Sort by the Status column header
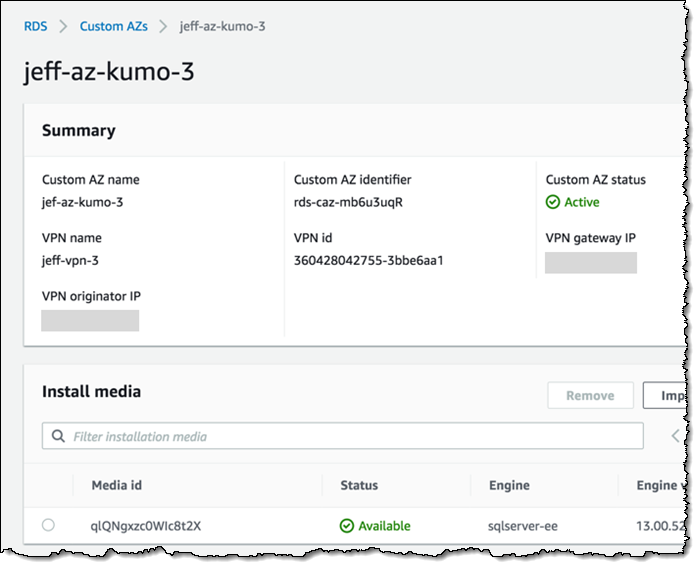This screenshot has height=567, width=700. (x=359, y=485)
